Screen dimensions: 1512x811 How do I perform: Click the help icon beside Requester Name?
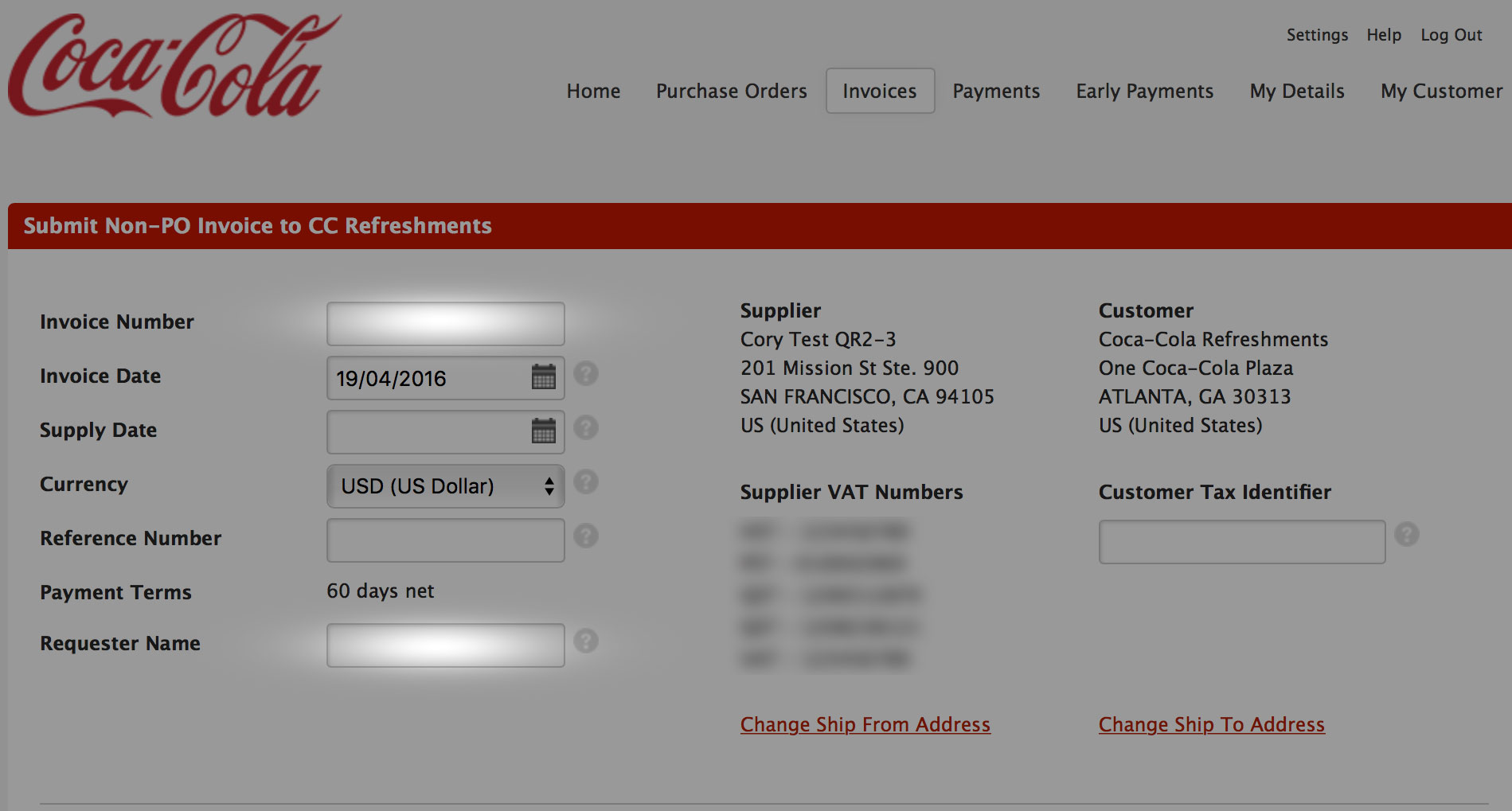point(586,641)
